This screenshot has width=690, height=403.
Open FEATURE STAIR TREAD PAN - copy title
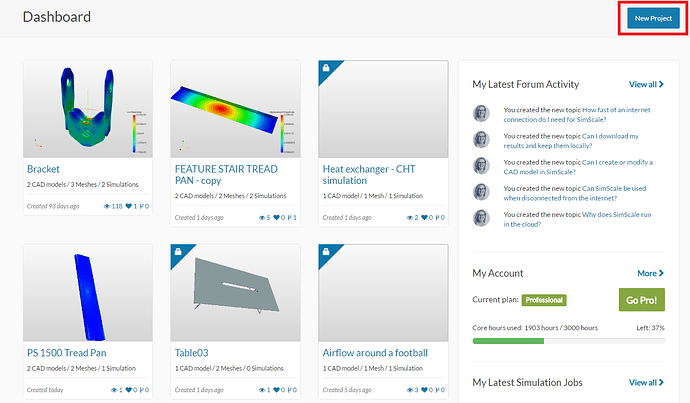pos(226,175)
